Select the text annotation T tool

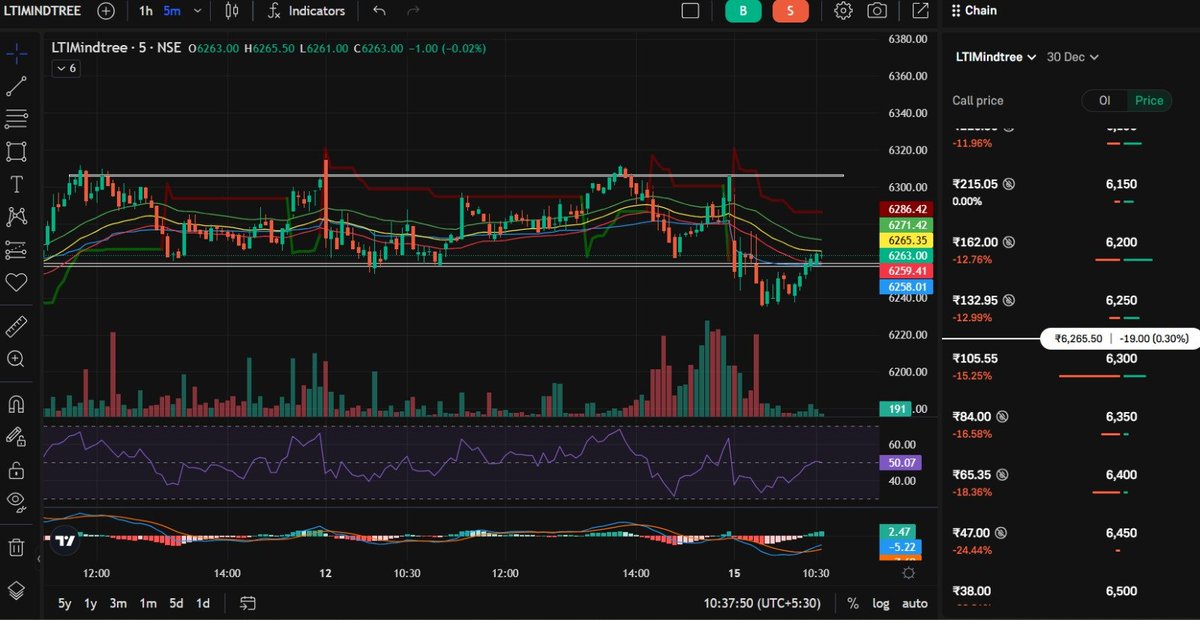[x=16, y=184]
